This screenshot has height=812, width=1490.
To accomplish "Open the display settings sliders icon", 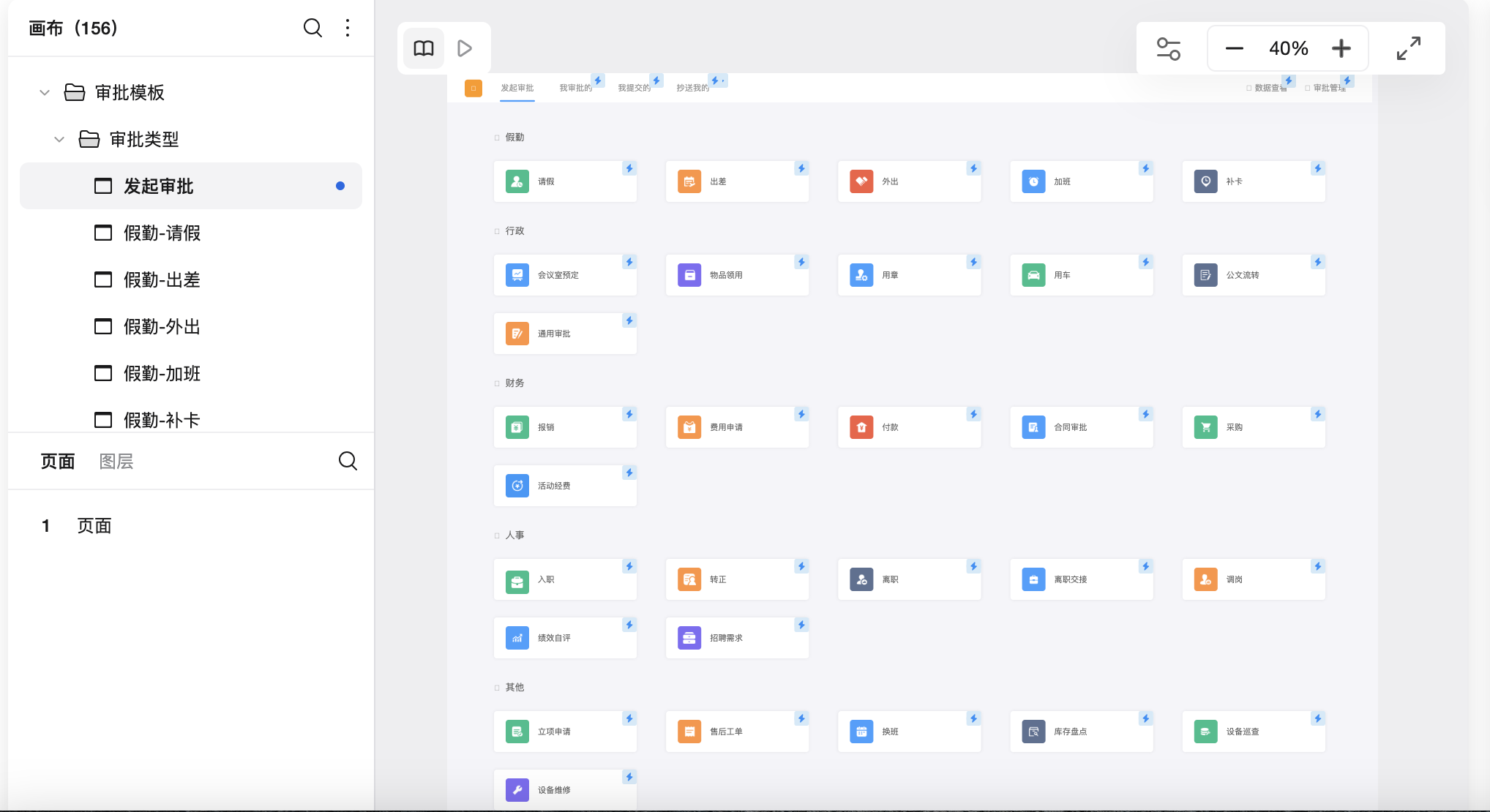I will (1168, 49).
